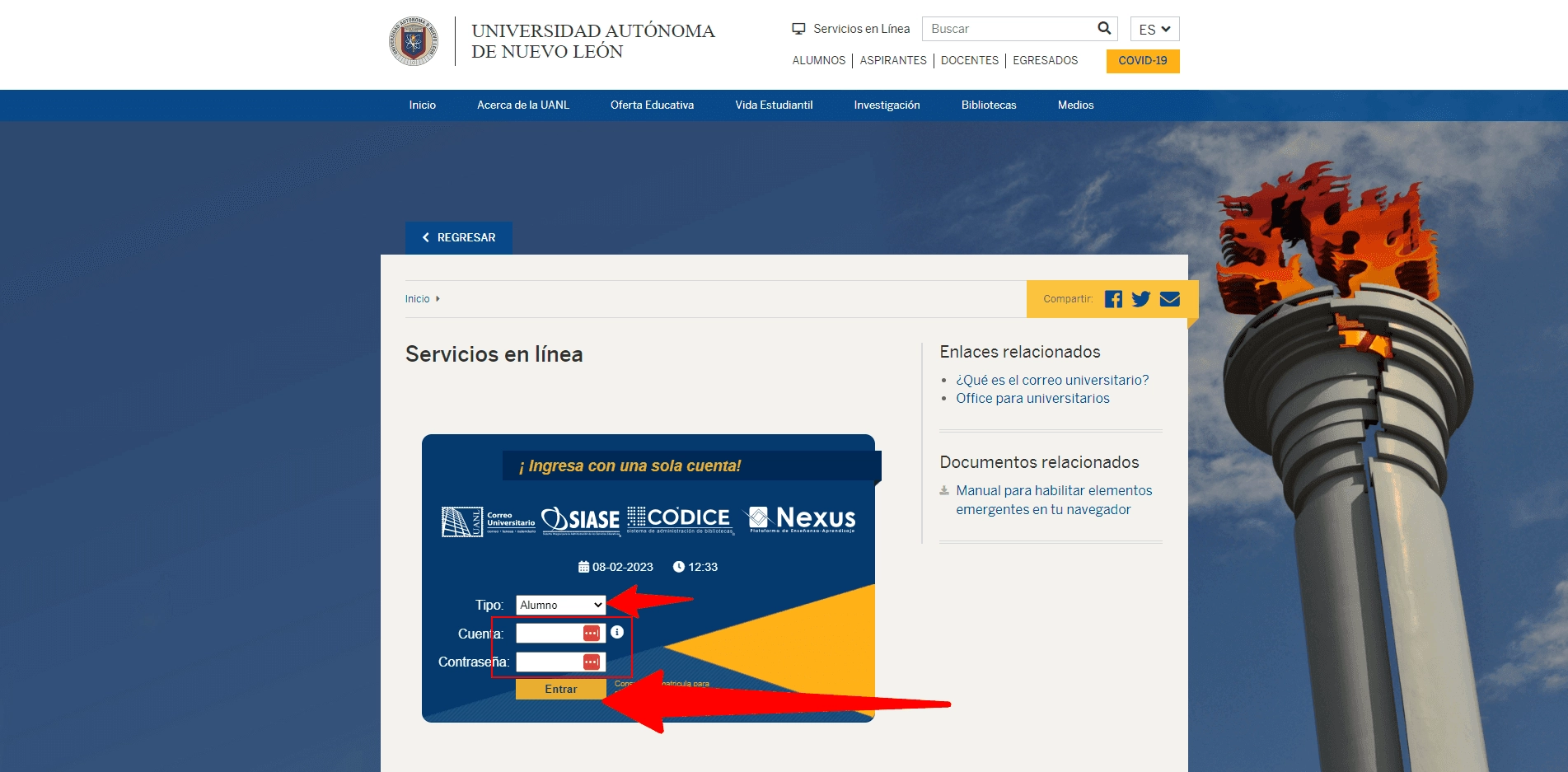Open the ALUMNOS section
This screenshot has width=1568, height=772.
point(818,60)
